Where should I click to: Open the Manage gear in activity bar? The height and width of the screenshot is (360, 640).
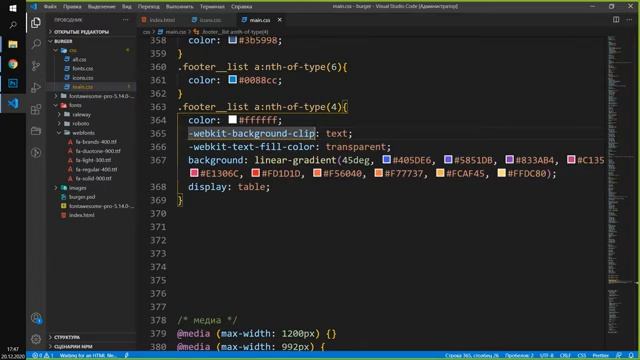[x=36, y=339]
